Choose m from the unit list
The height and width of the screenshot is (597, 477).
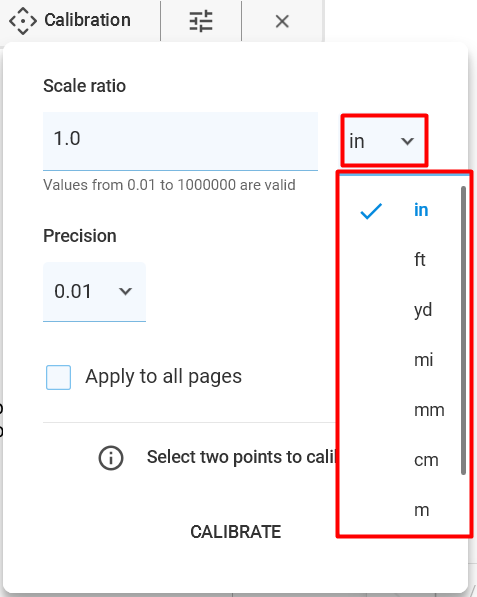[421, 510]
